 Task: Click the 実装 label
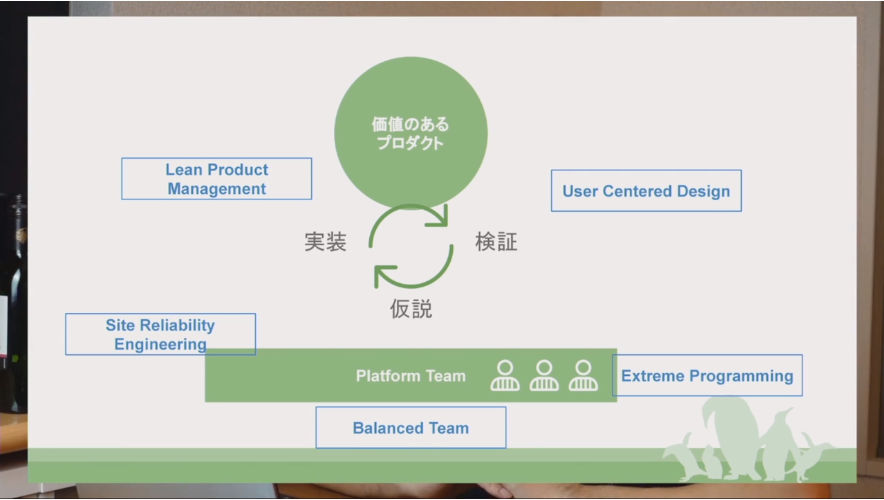325,242
